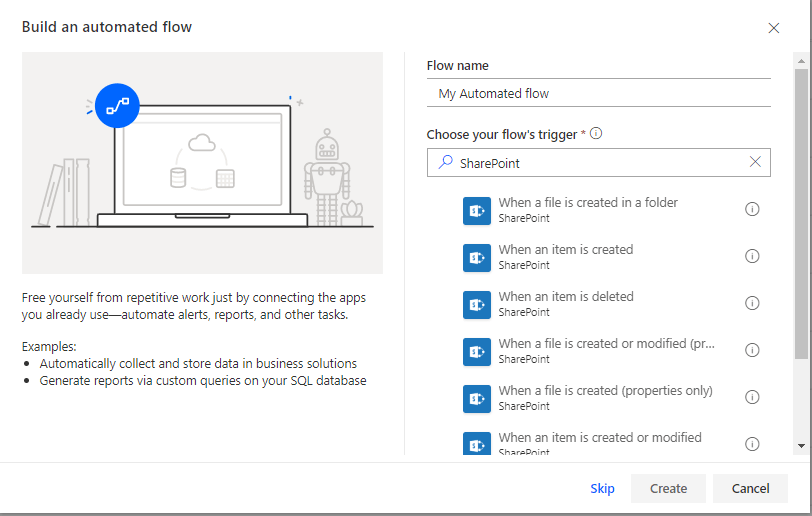812x516 pixels.
Task: Click SharePoint icon beside 'When an item is deleted'
Action: pyautogui.click(x=476, y=305)
